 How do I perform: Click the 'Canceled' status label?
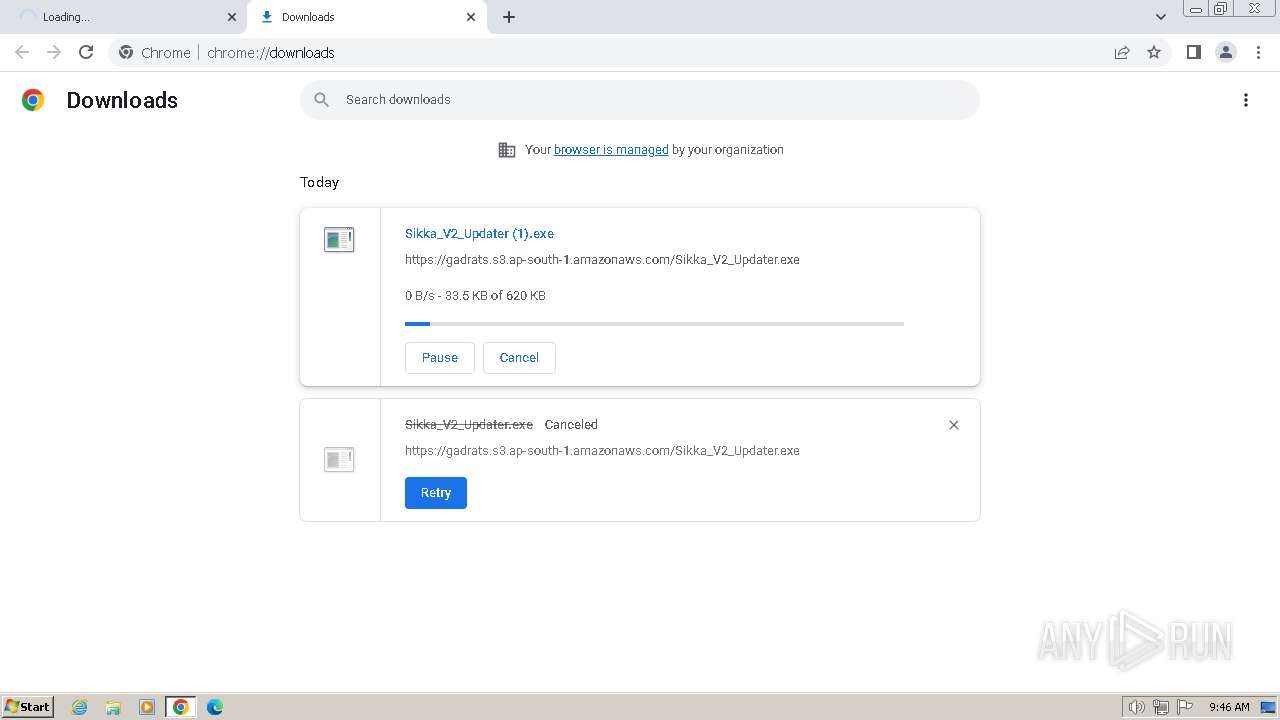pos(571,425)
